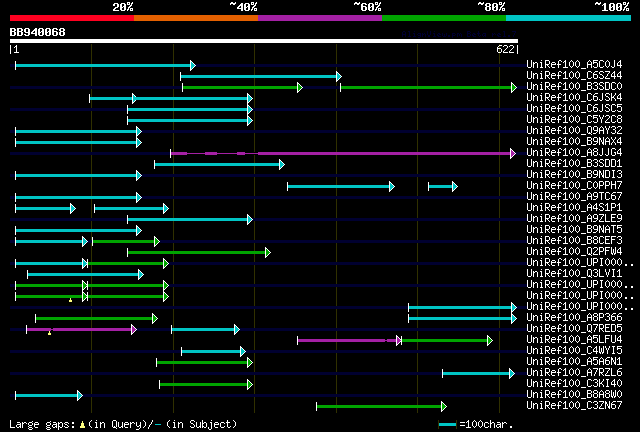The height and width of the screenshot is (432, 640).
Task: Select the UniRef100_B9NAX4 label
Action: [574, 141]
